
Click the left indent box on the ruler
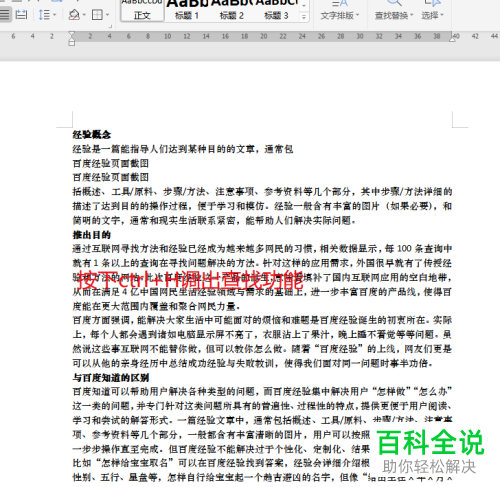(72, 44)
